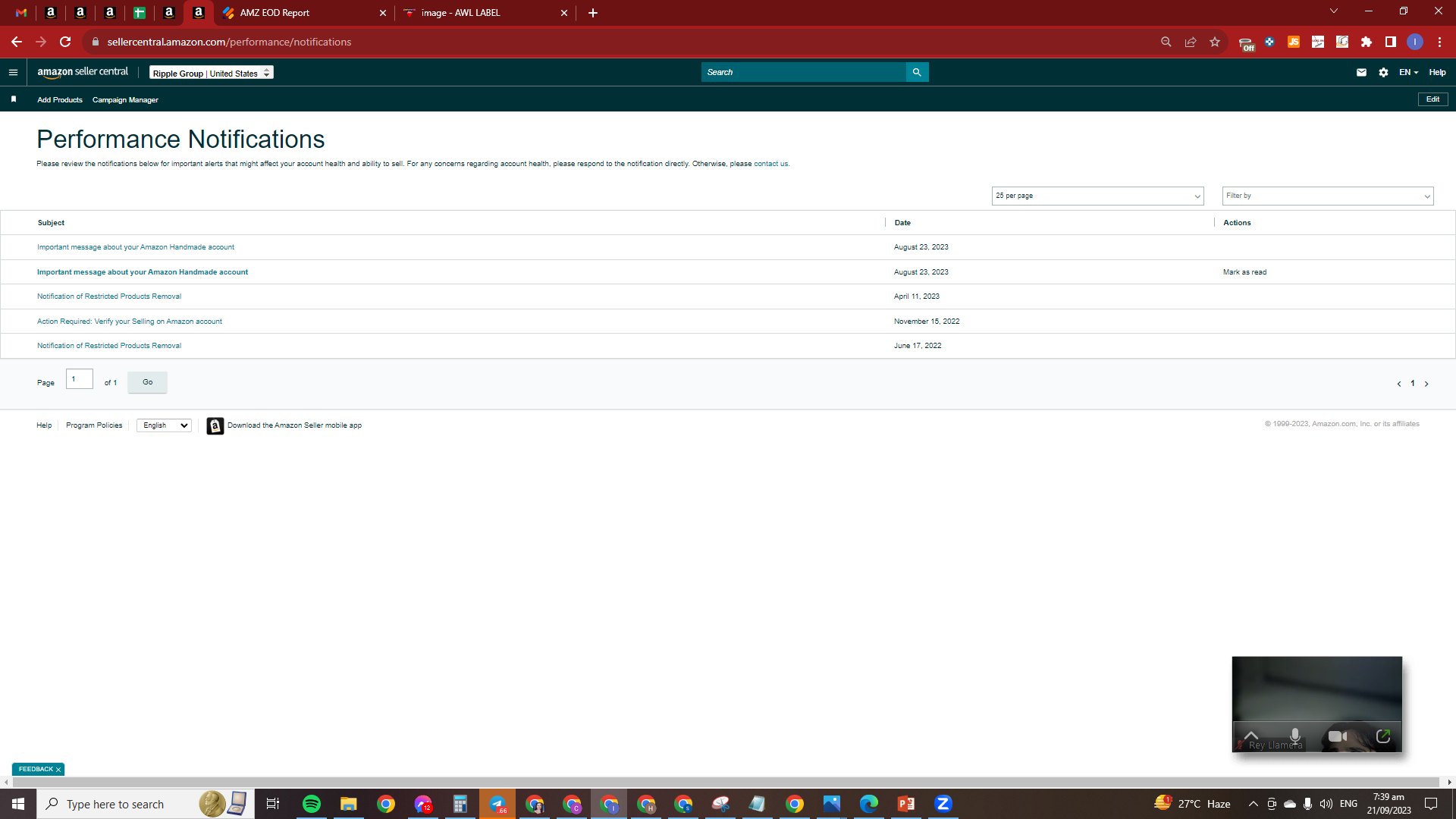
Task: Open Campaign Manager in the navigation bar
Action: coord(125,100)
